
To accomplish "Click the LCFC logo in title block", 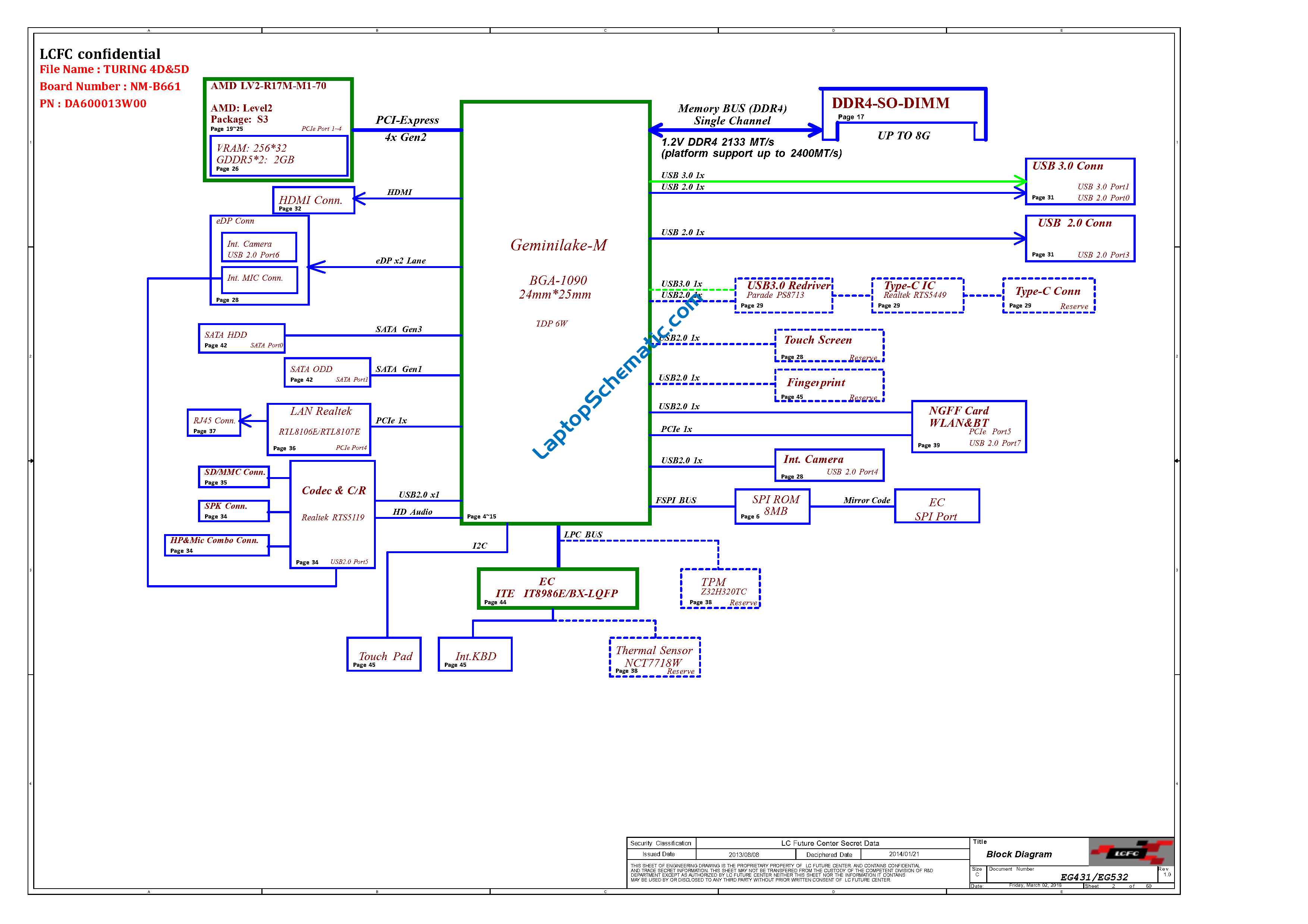I will coord(1131,852).
